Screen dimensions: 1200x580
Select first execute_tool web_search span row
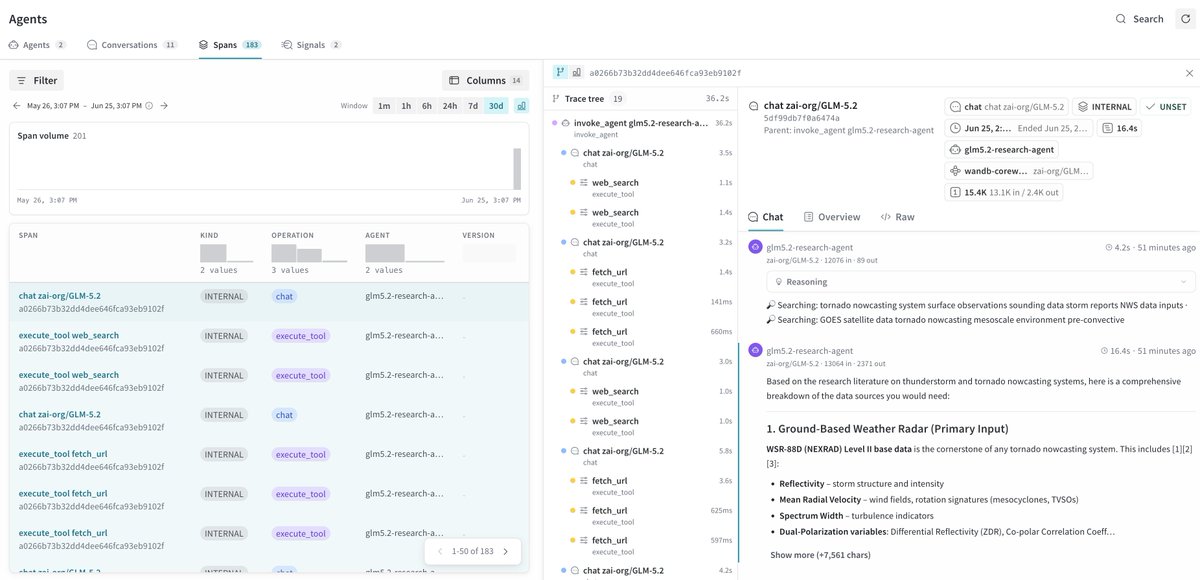[269, 341]
